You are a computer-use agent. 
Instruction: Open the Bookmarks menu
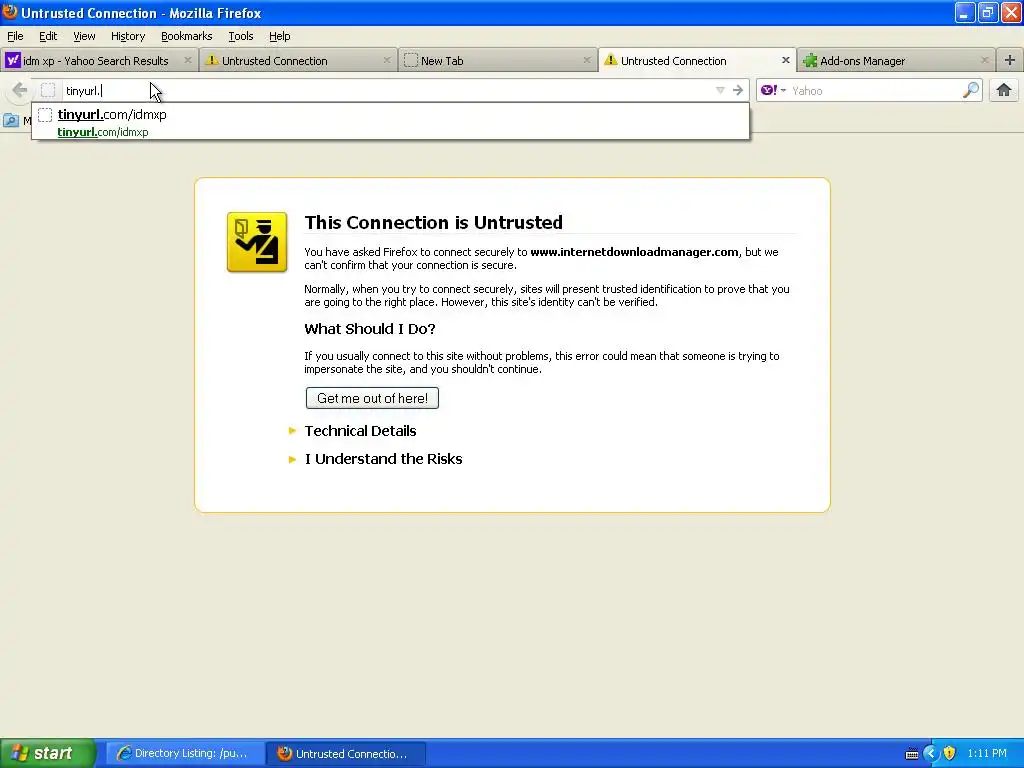(186, 36)
